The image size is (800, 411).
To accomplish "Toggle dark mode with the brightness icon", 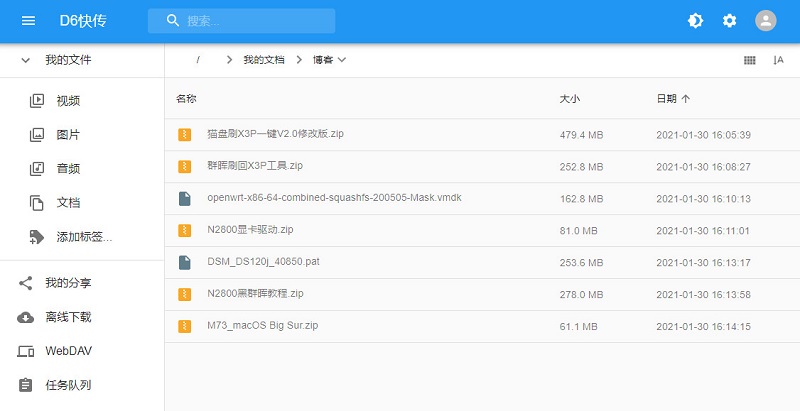I will (x=695, y=21).
